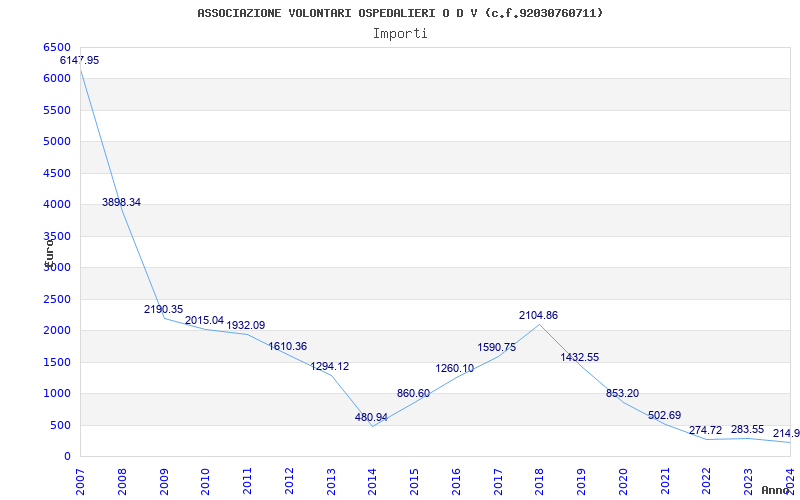Select the 283.55 data label
This screenshot has height=500, width=800.
(x=747, y=429)
